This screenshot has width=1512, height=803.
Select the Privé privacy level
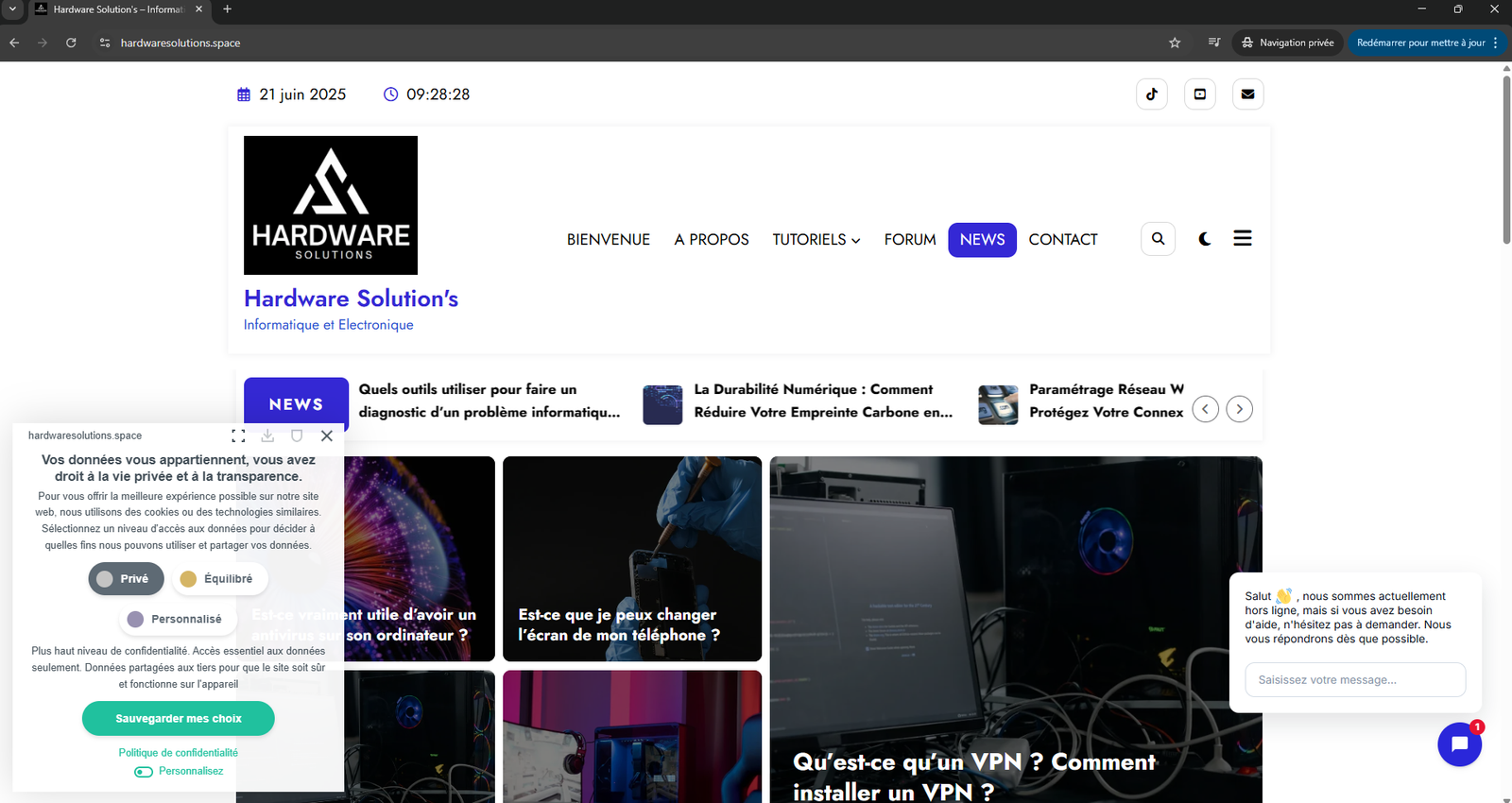coord(126,578)
